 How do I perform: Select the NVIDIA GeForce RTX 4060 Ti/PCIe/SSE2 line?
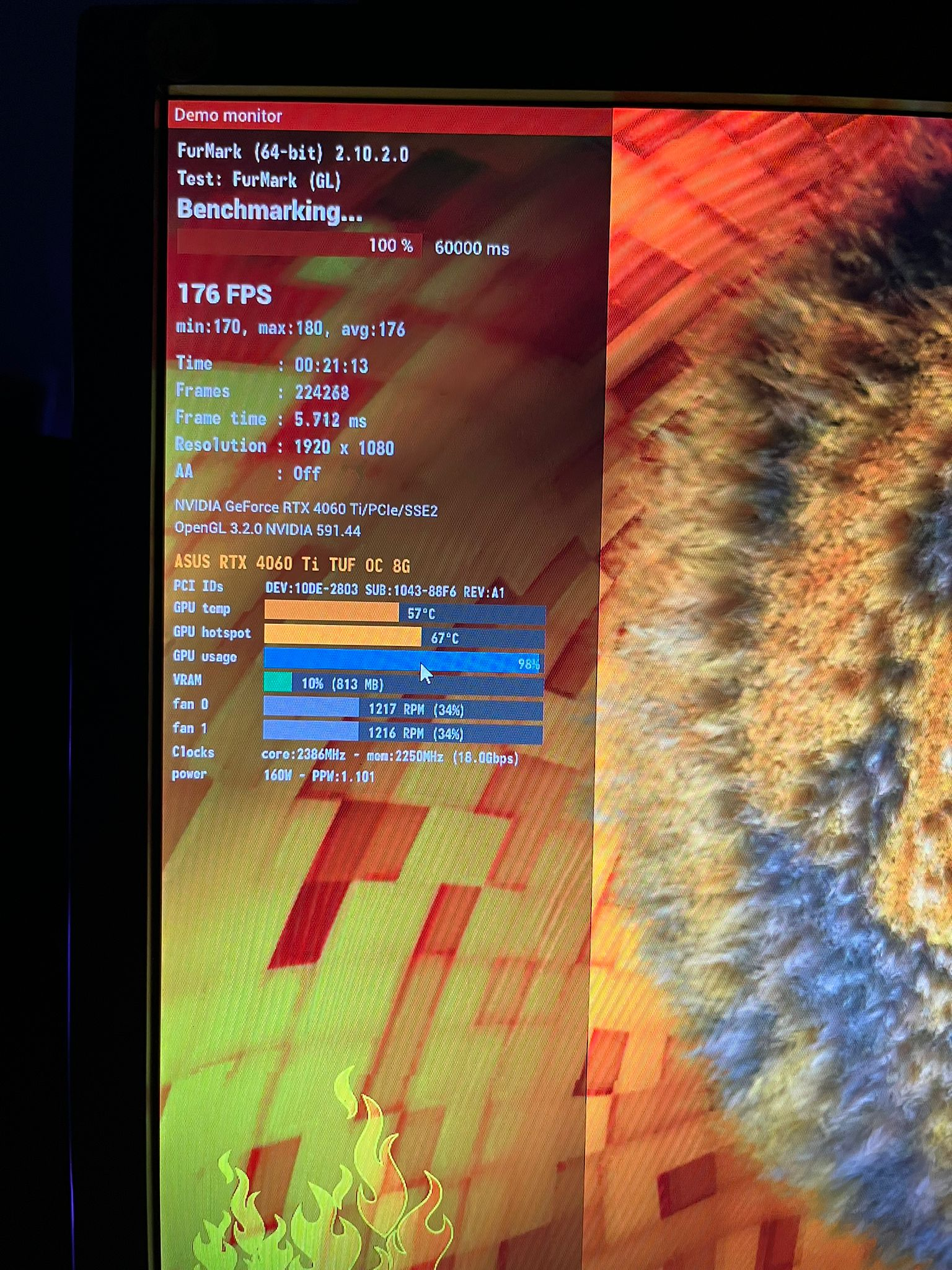click(306, 508)
